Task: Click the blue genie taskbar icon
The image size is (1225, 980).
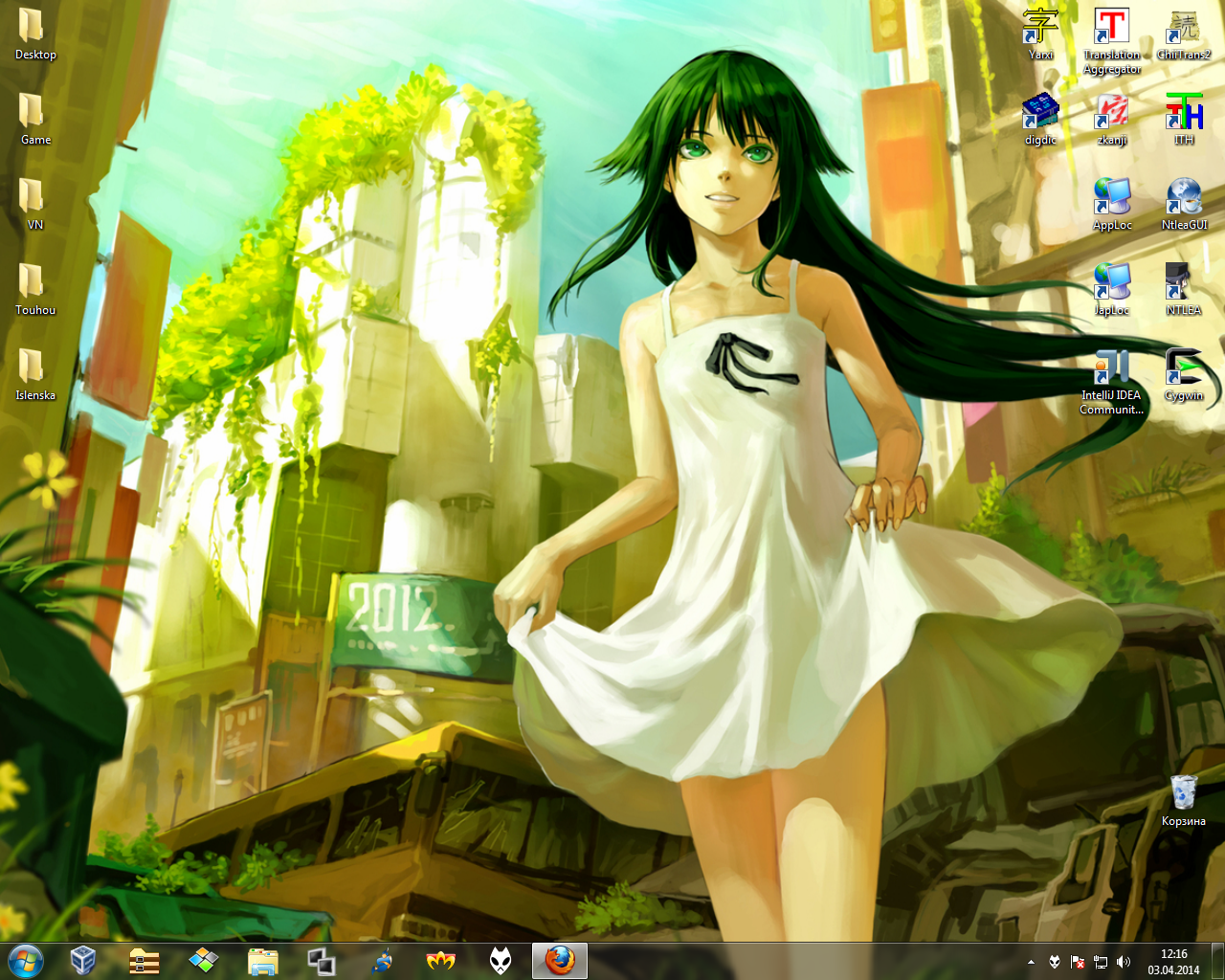Action: (x=382, y=960)
